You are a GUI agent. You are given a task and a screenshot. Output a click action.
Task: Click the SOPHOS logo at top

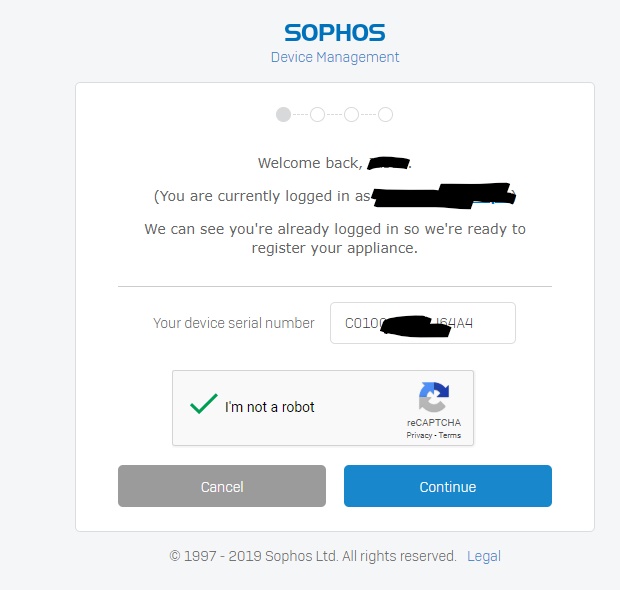pyautogui.click(x=334, y=32)
